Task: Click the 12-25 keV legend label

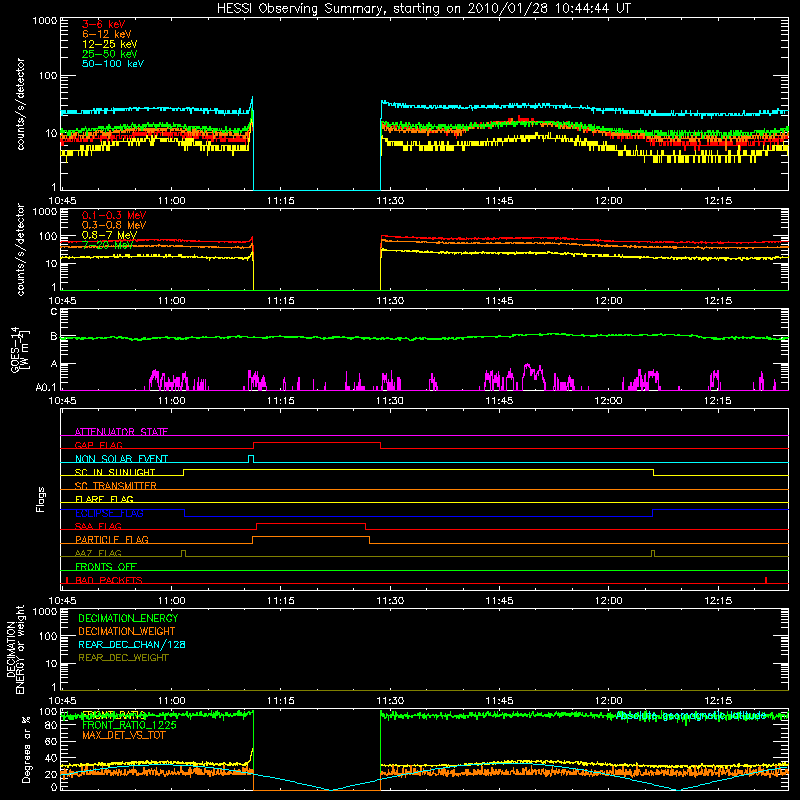Action: click(110, 44)
